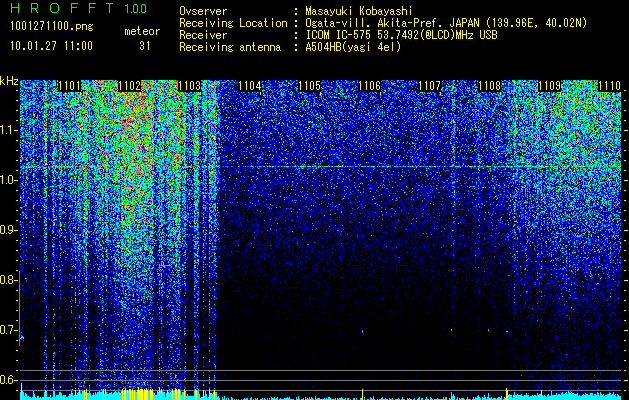
Task: Click the HROFFT program title
Action: tap(62, 8)
